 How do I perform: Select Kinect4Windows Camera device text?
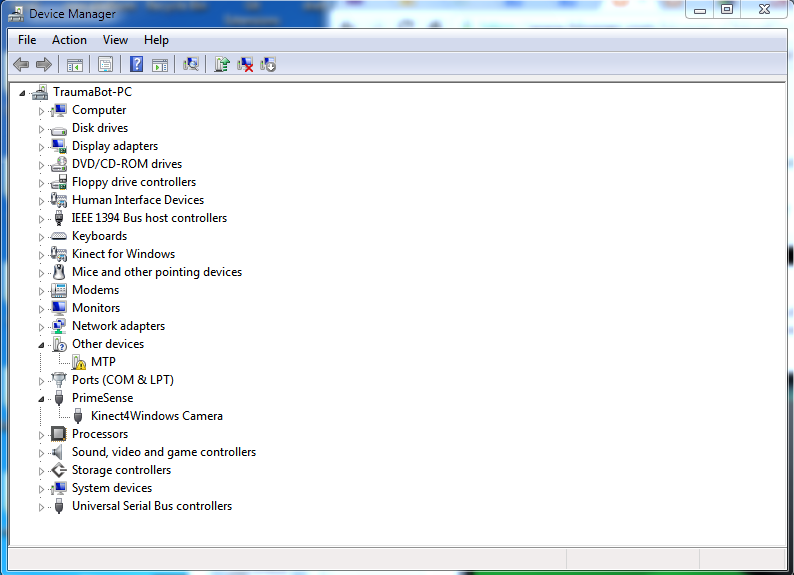pos(157,416)
